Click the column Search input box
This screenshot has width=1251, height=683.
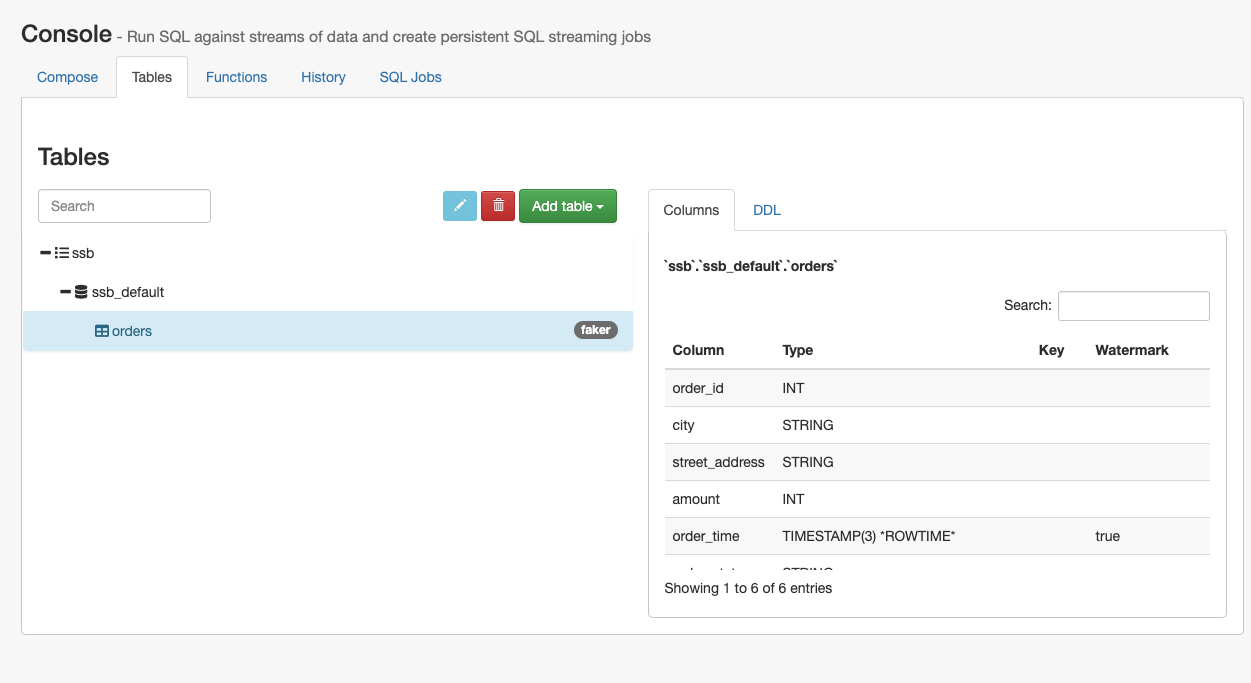coord(1133,306)
